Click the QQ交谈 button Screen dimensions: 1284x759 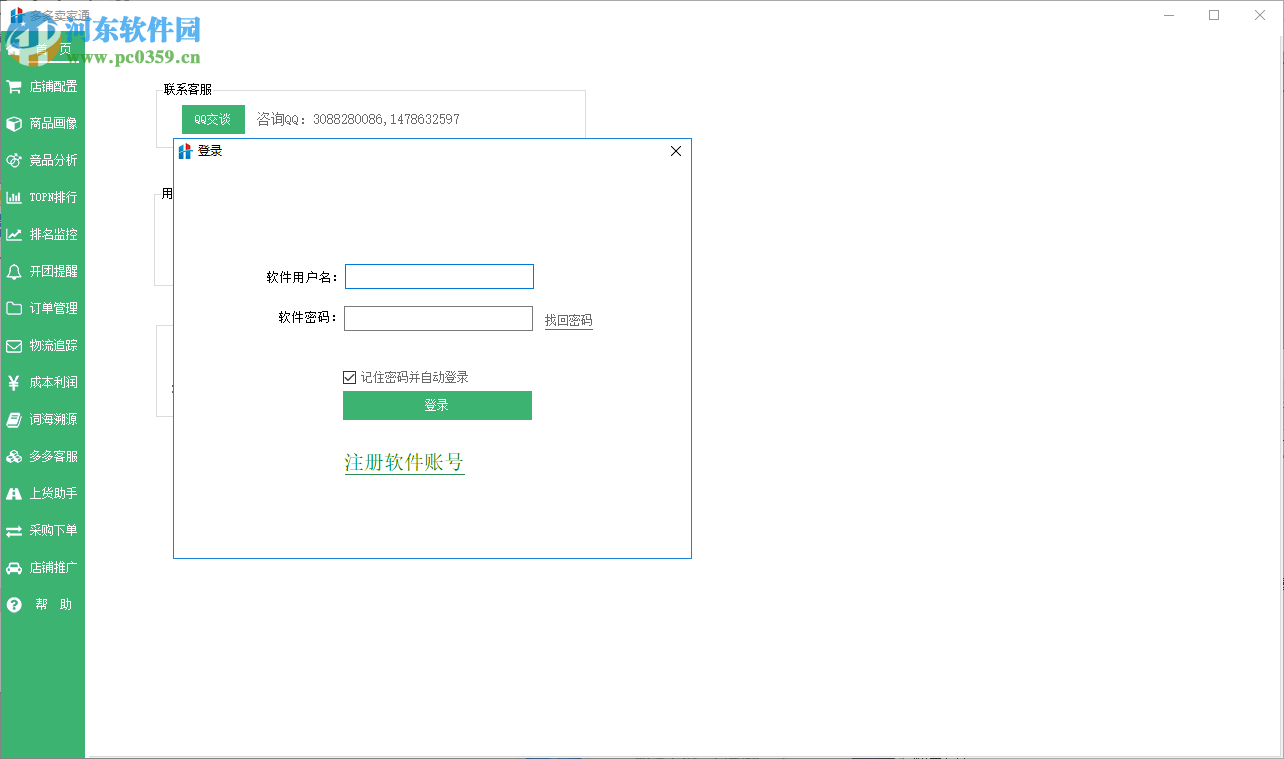(x=213, y=119)
